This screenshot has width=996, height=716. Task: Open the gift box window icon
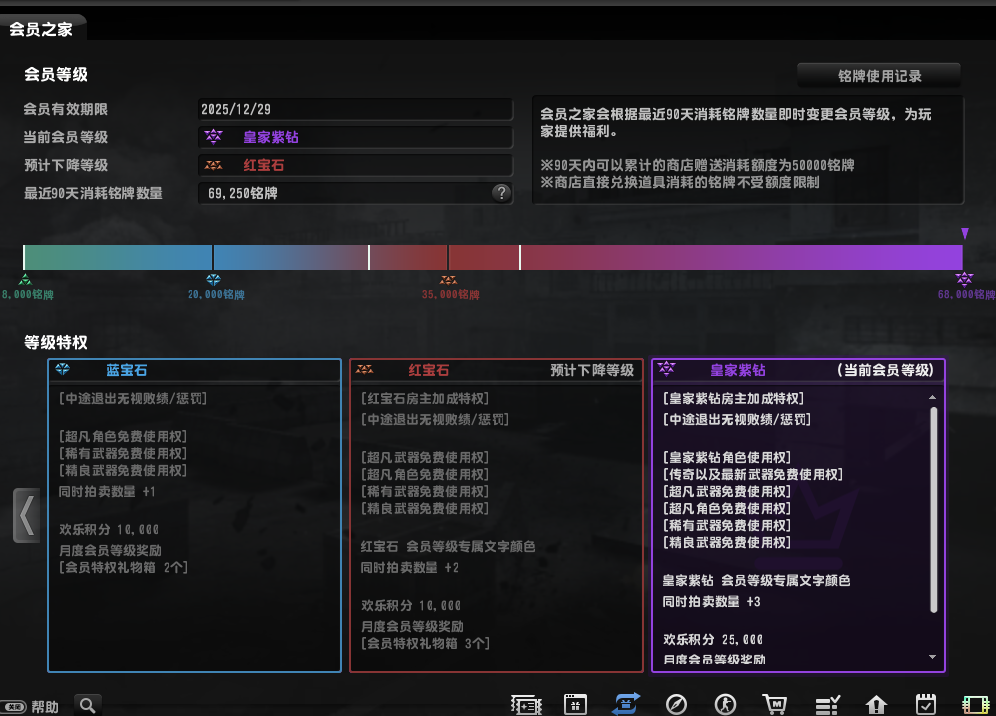tap(575, 705)
